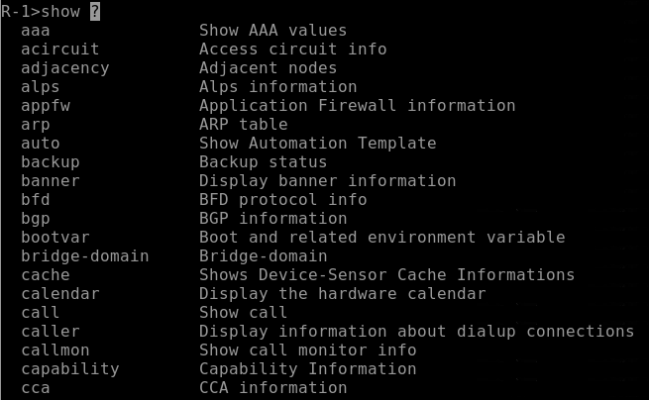
Task: Select the appfw keyword
Action: pyautogui.click(x=46, y=106)
